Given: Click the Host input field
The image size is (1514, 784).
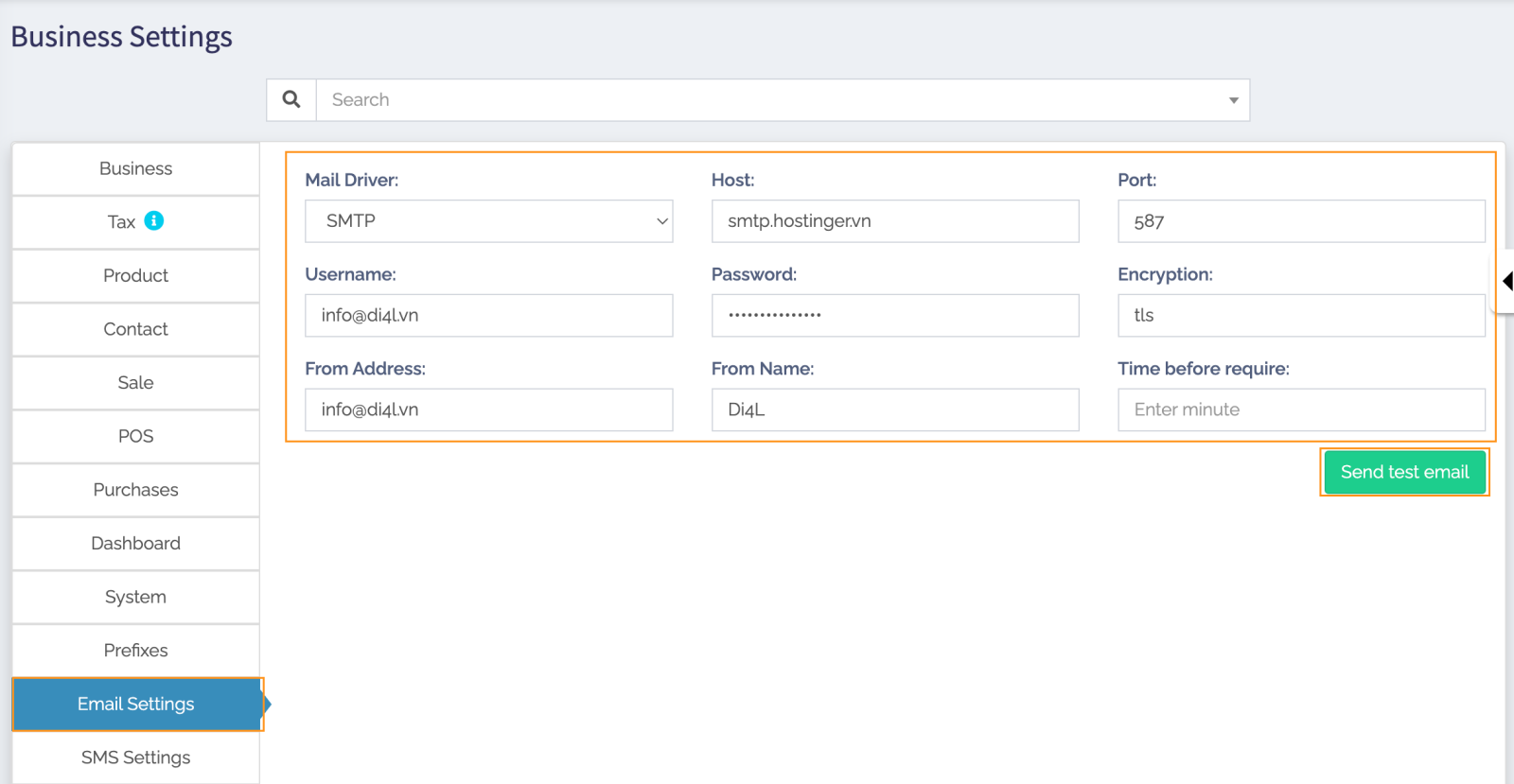Looking at the screenshot, I should tap(894, 221).
